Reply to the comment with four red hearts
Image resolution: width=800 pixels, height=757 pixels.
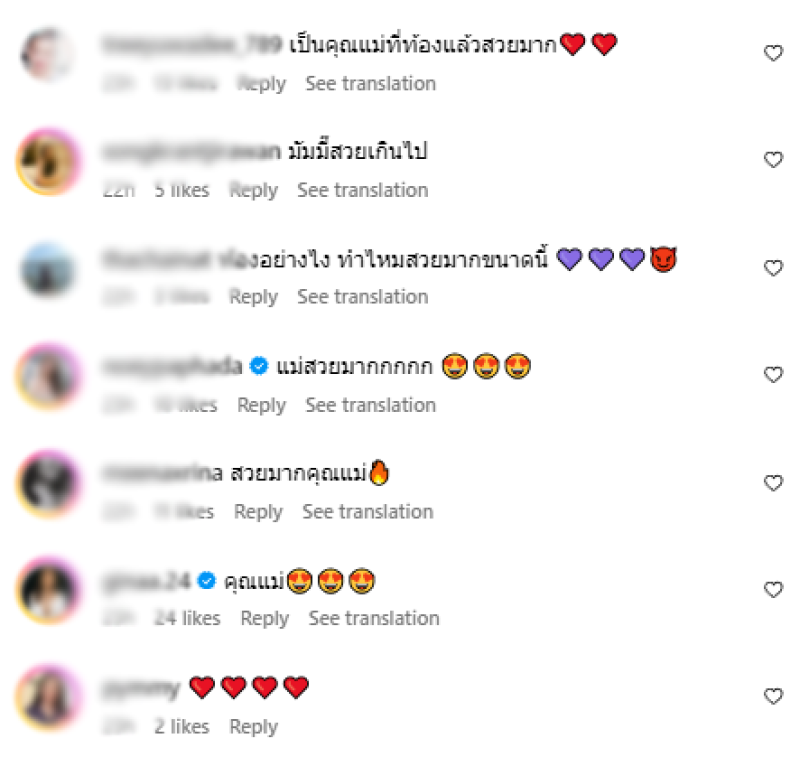click(x=254, y=727)
